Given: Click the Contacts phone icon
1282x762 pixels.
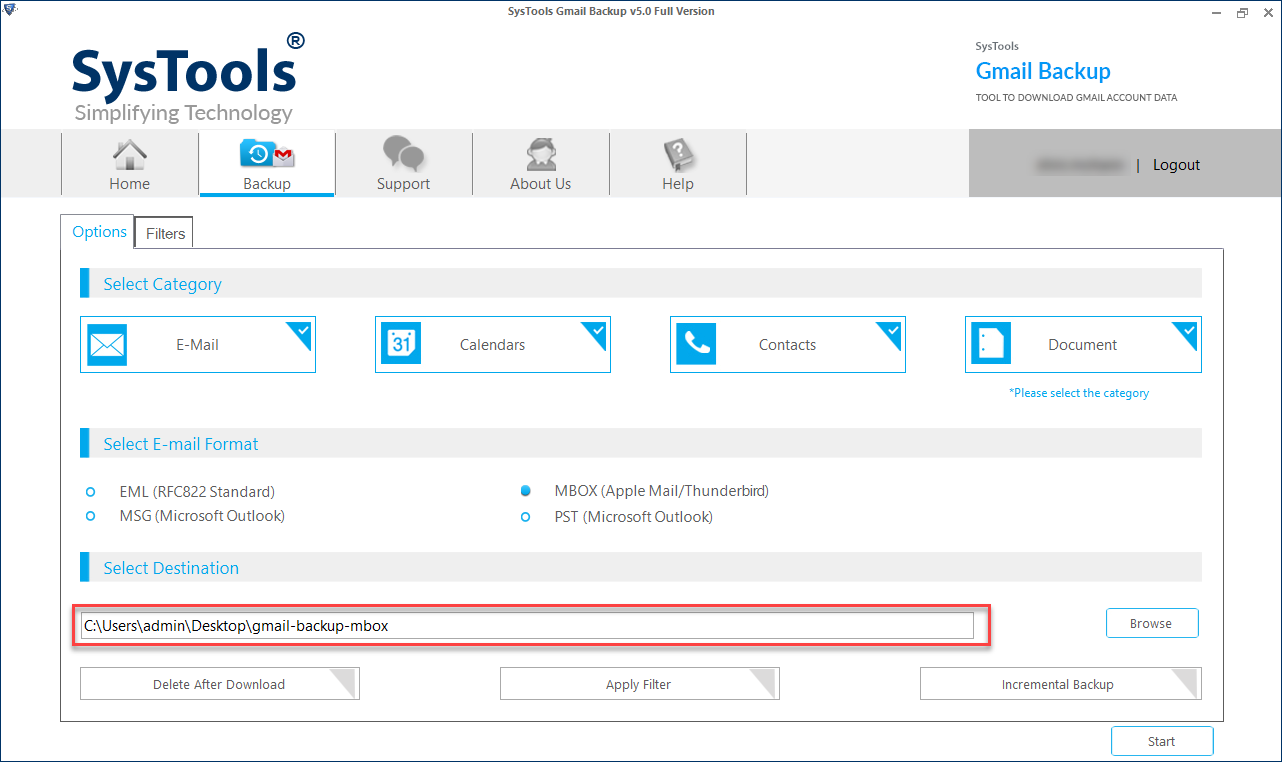Looking at the screenshot, I should (696, 345).
